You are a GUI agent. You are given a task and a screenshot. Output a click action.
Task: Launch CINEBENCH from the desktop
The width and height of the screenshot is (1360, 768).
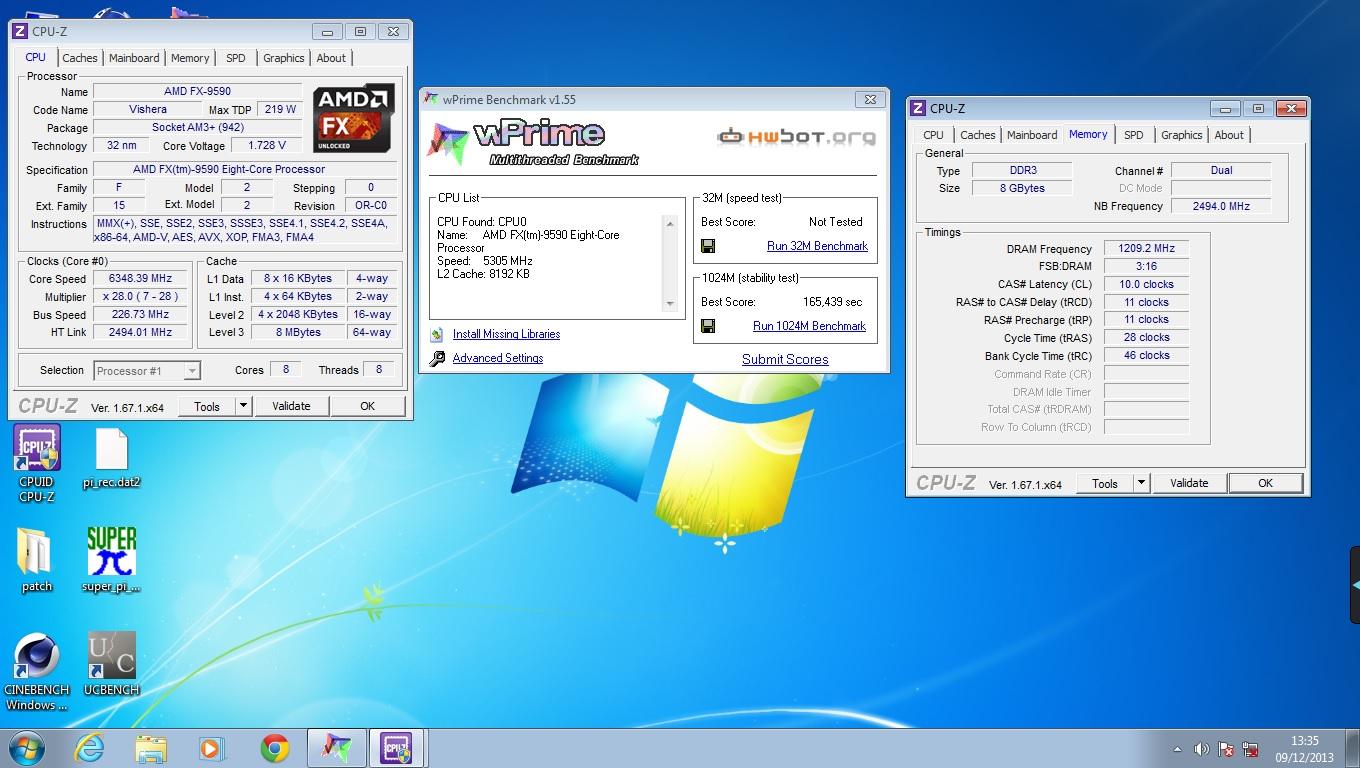pyautogui.click(x=37, y=672)
